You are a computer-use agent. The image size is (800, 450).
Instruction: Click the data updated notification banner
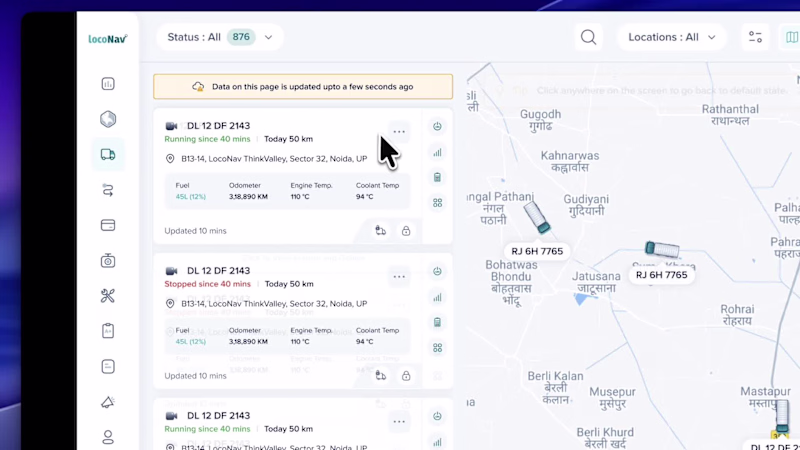(x=303, y=87)
